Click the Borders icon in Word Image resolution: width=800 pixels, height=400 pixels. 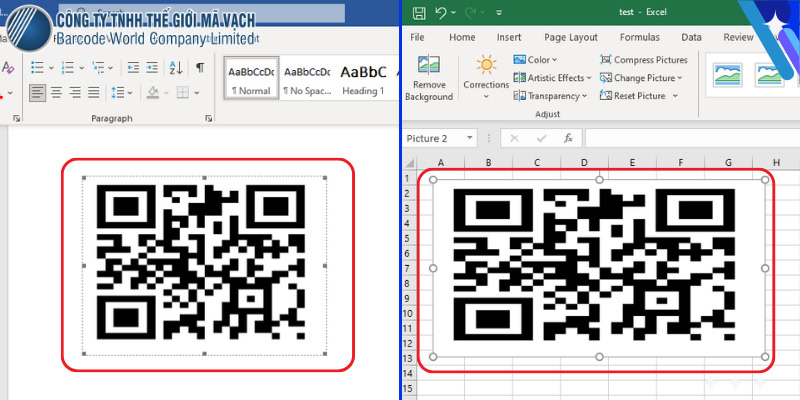click(183, 93)
